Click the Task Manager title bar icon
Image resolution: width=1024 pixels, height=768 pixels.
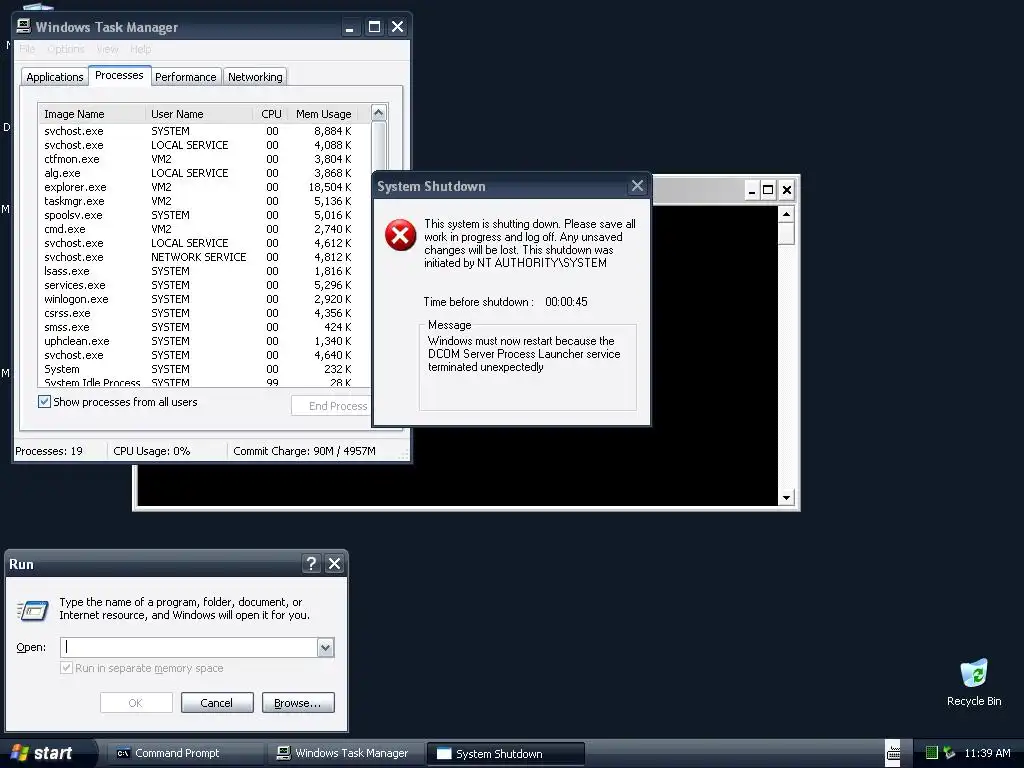click(24, 26)
